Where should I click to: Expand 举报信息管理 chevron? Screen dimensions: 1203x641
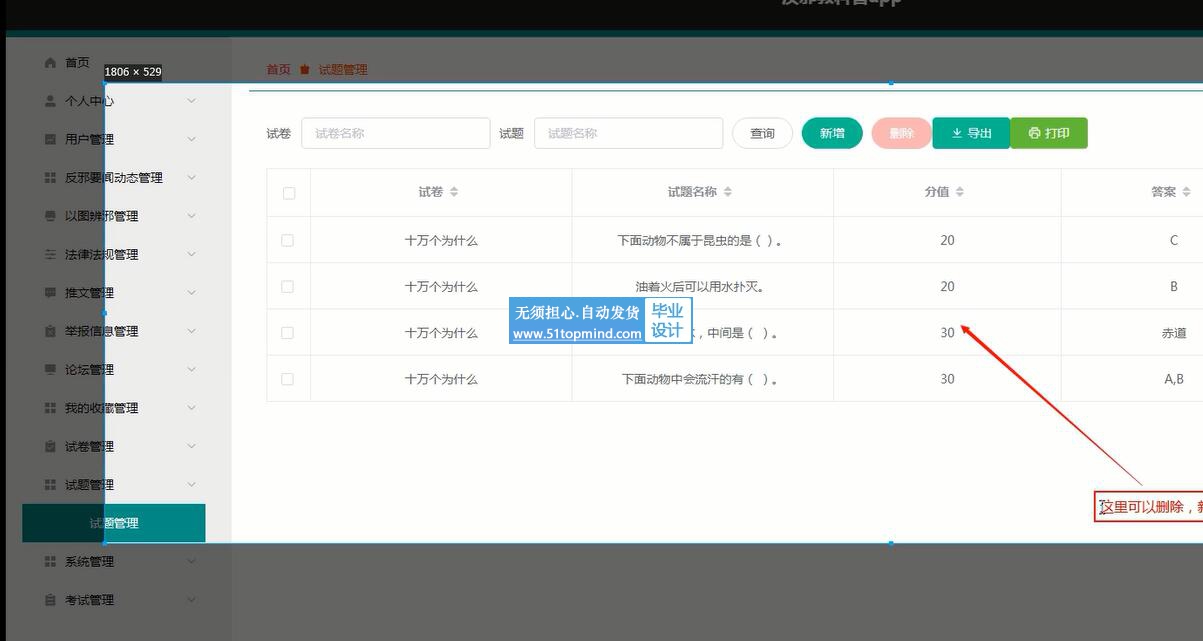[191, 331]
